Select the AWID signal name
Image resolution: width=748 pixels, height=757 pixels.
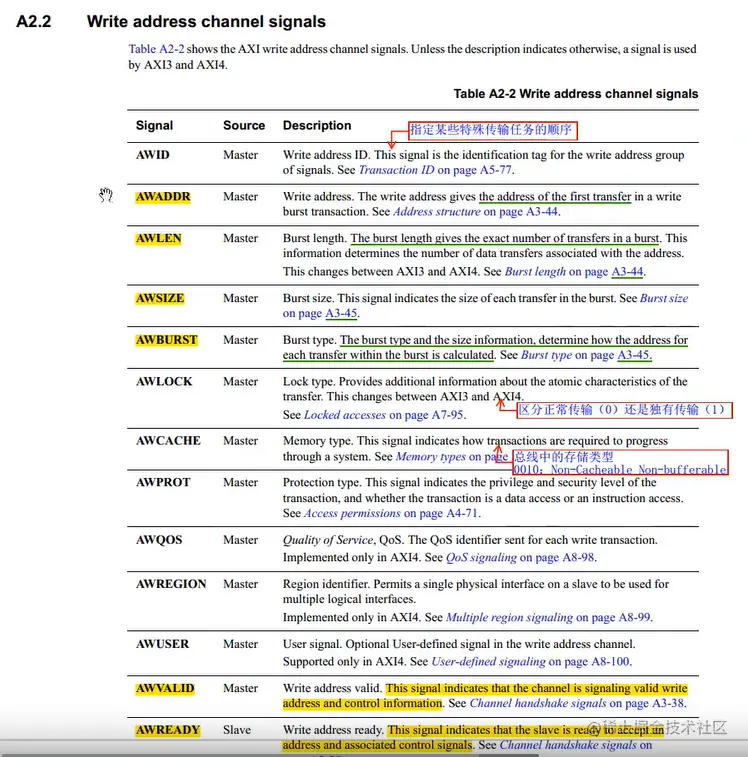pyautogui.click(x=153, y=154)
